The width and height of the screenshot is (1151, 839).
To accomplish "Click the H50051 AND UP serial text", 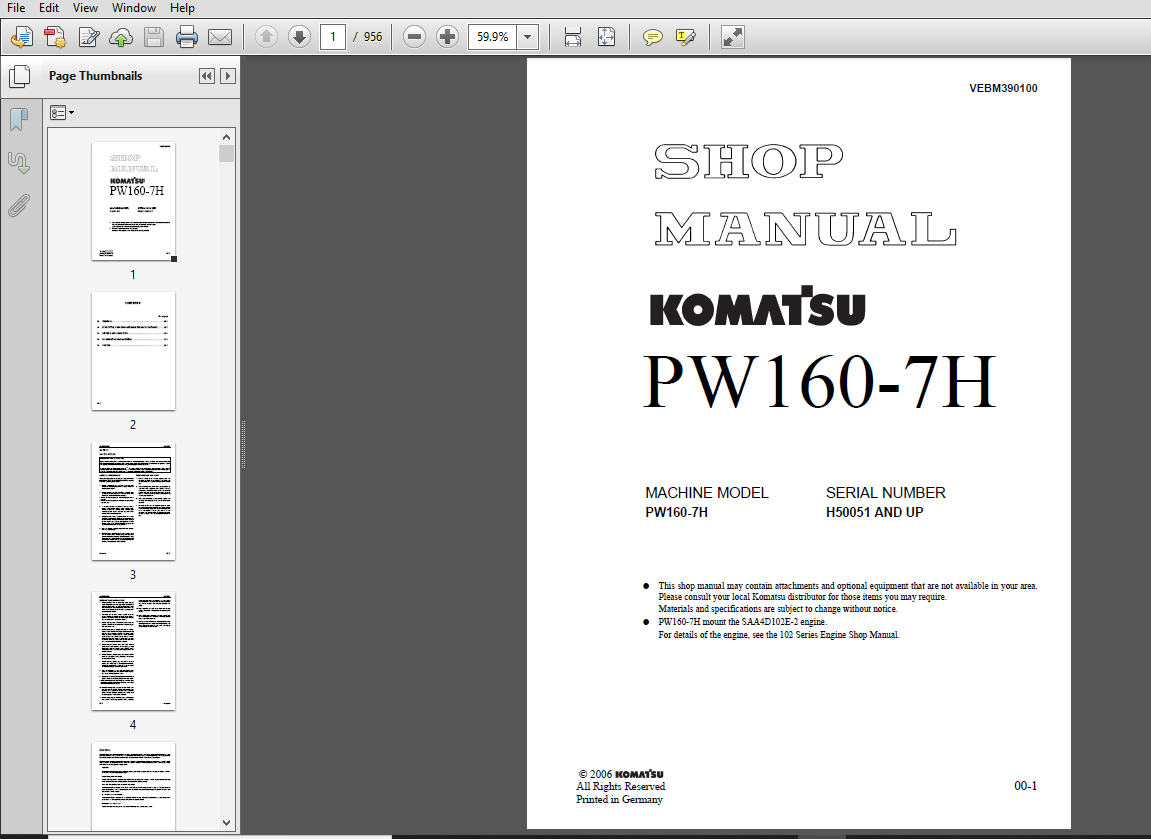I will click(874, 512).
